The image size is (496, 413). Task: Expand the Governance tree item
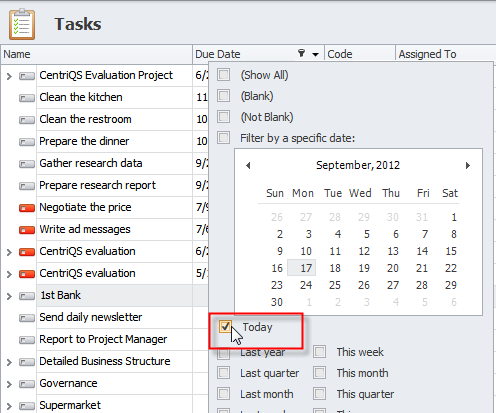click(9, 384)
